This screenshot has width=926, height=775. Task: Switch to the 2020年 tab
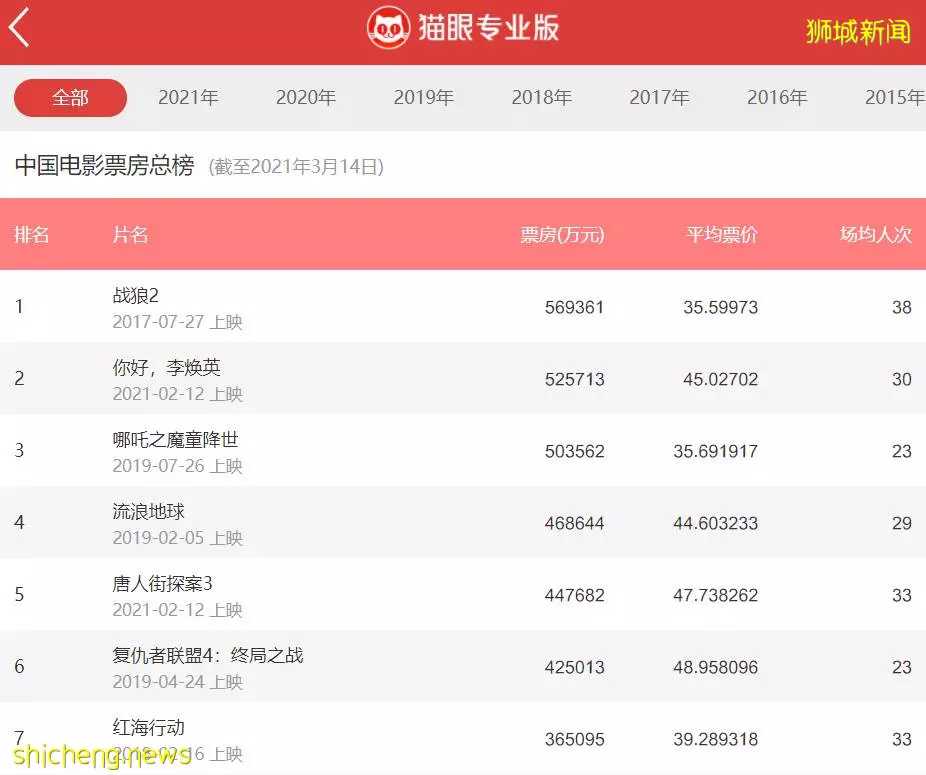coord(306,97)
